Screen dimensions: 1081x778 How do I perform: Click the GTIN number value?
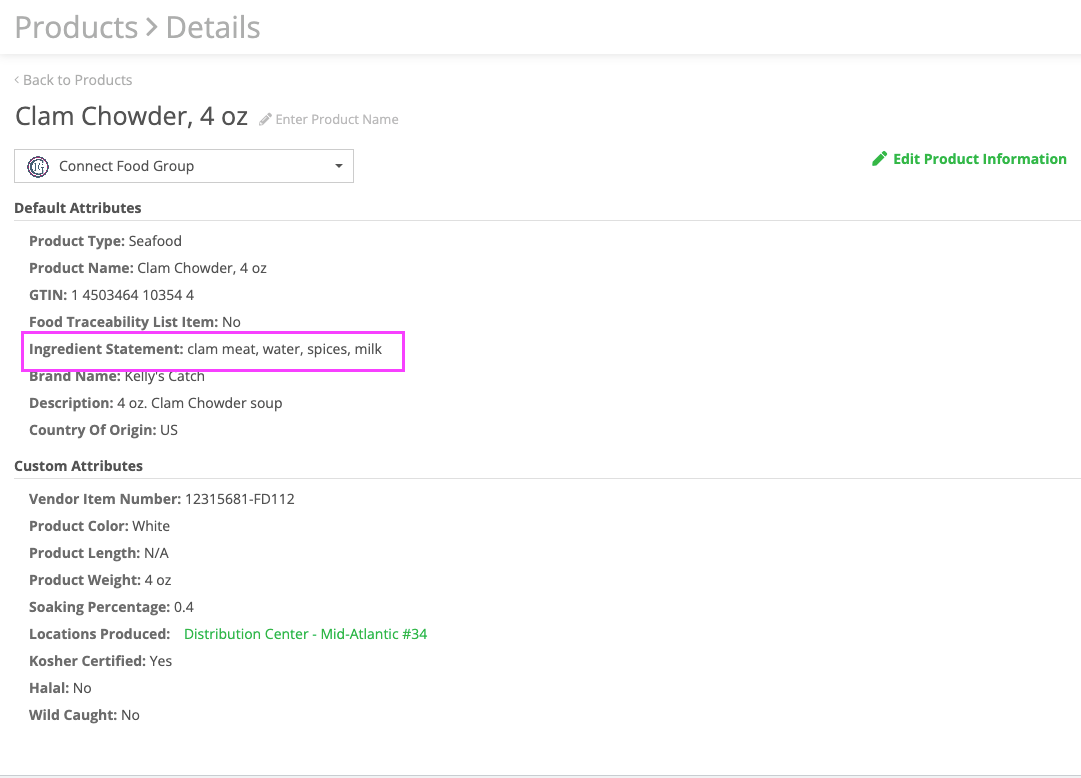coord(132,295)
